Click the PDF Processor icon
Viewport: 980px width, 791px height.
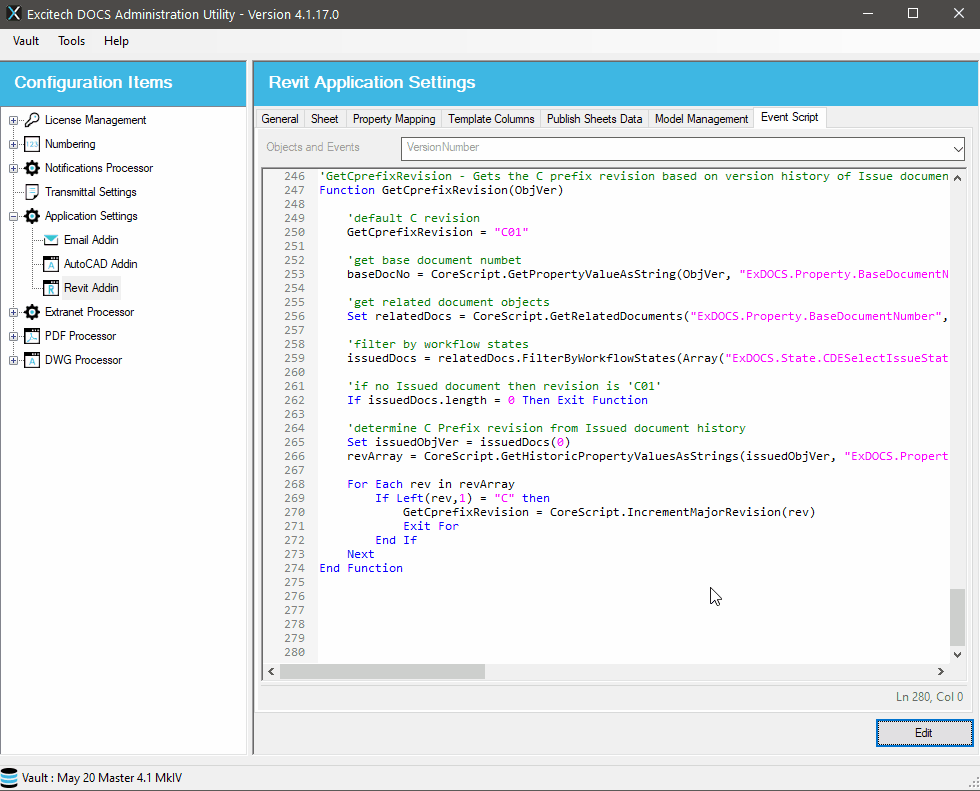[x=32, y=336]
